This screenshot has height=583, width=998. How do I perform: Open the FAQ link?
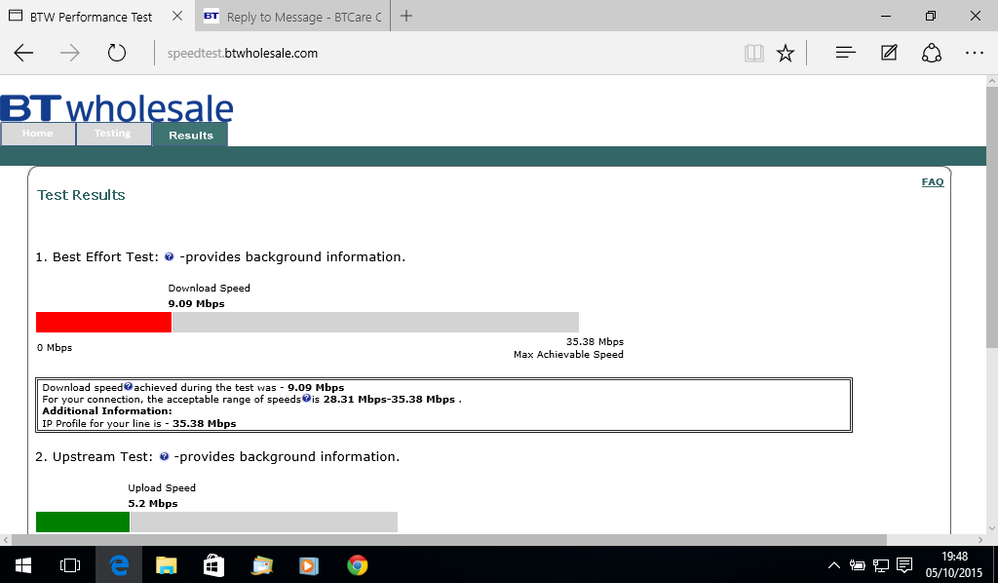click(932, 182)
